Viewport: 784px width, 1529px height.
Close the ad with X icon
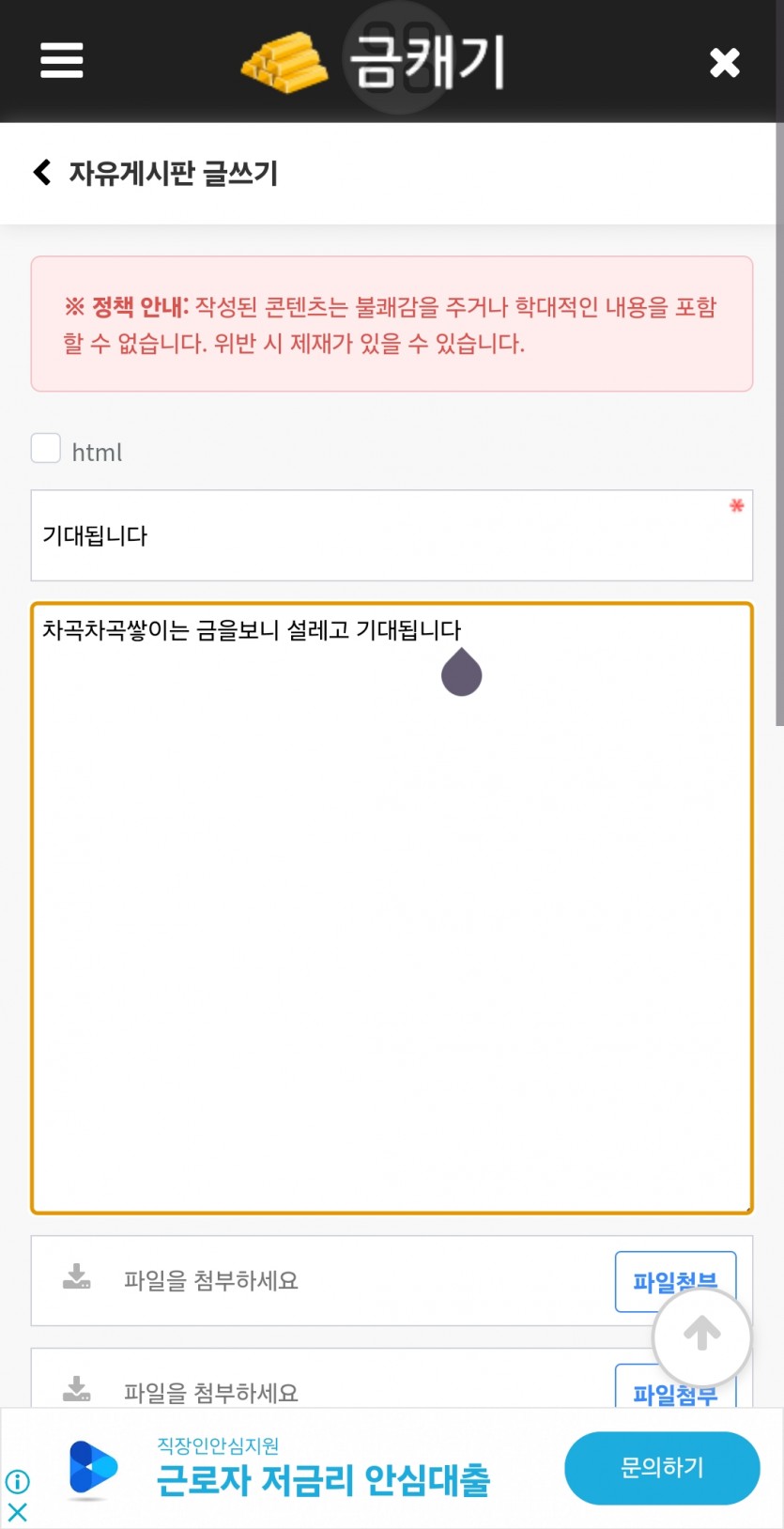(x=17, y=1511)
